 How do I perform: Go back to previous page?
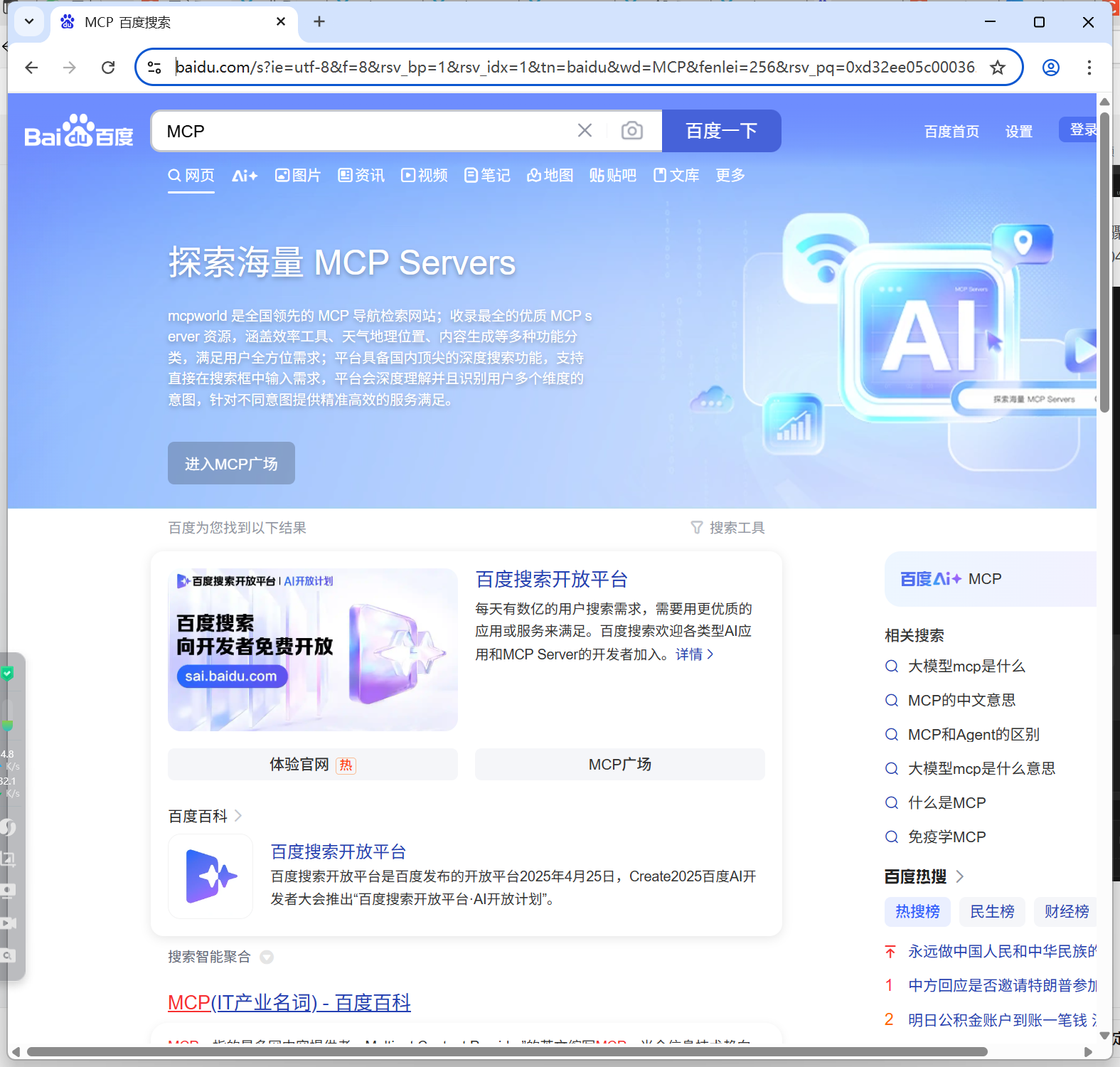pyautogui.click(x=31, y=68)
